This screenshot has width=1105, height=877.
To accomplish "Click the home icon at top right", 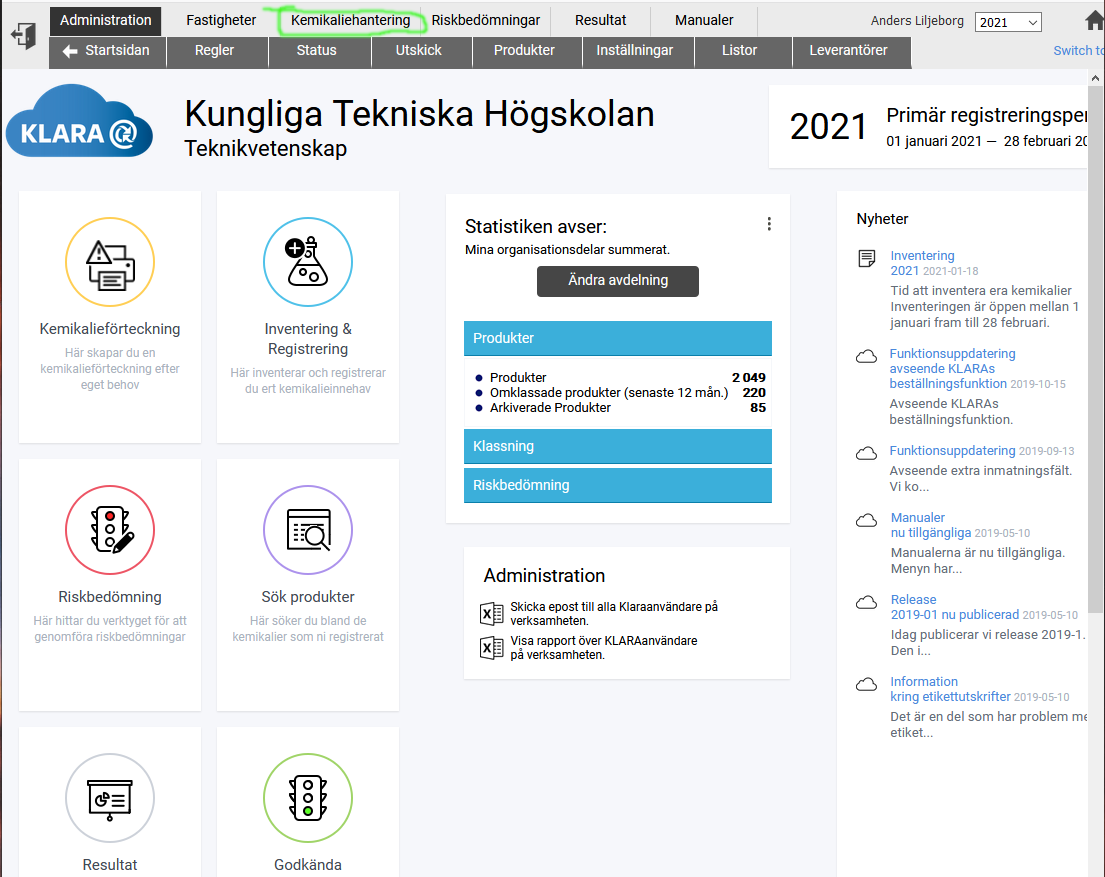I will (x=1094, y=21).
